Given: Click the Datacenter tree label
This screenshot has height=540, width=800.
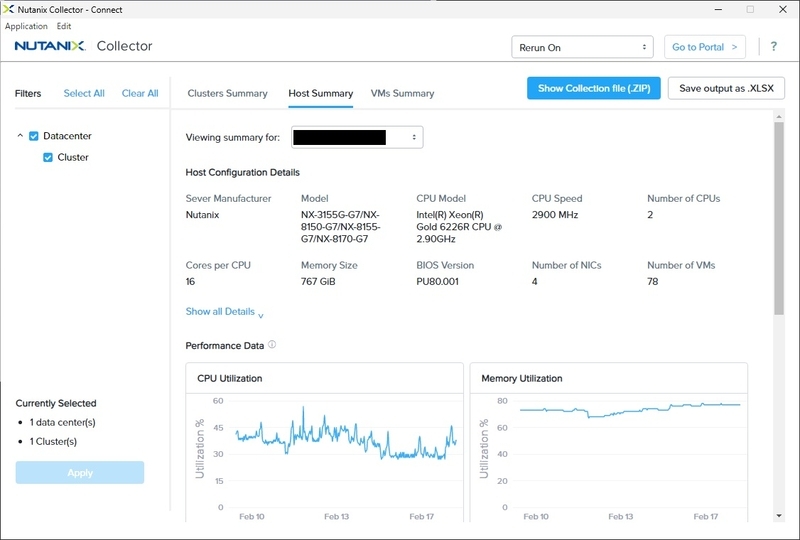Looking at the screenshot, I should (x=67, y=136).
